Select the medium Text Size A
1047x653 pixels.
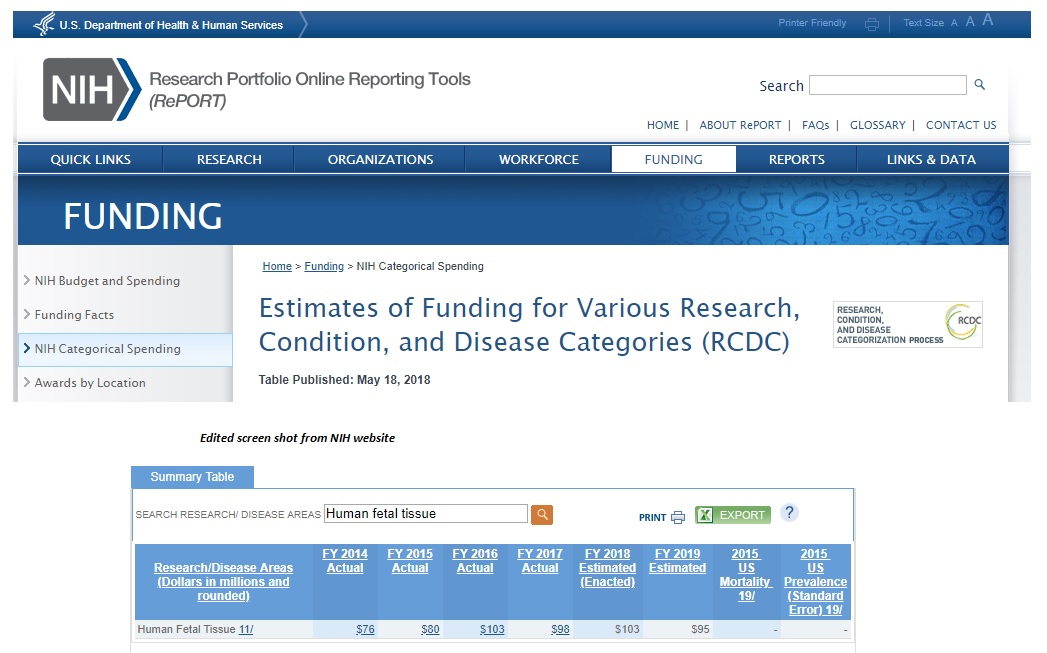pyautogui.click(x=970, y=21)
